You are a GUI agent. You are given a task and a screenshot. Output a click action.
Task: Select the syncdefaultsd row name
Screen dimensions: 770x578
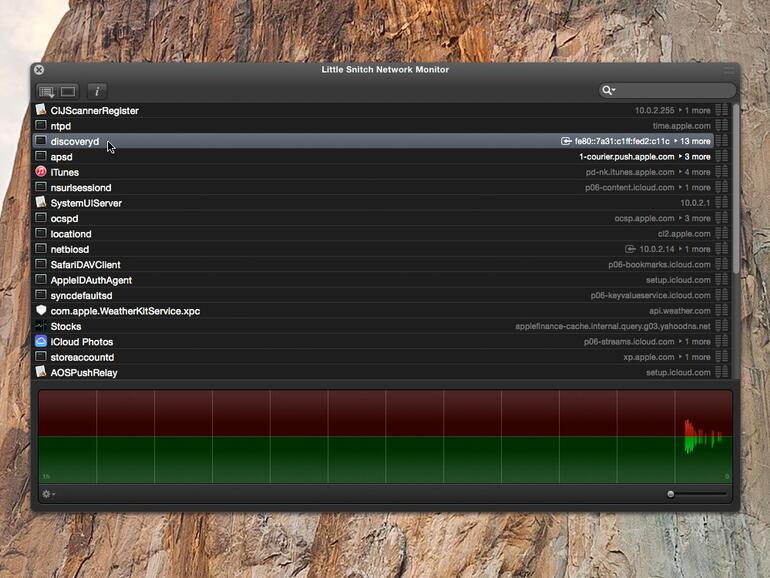[82, 296]
